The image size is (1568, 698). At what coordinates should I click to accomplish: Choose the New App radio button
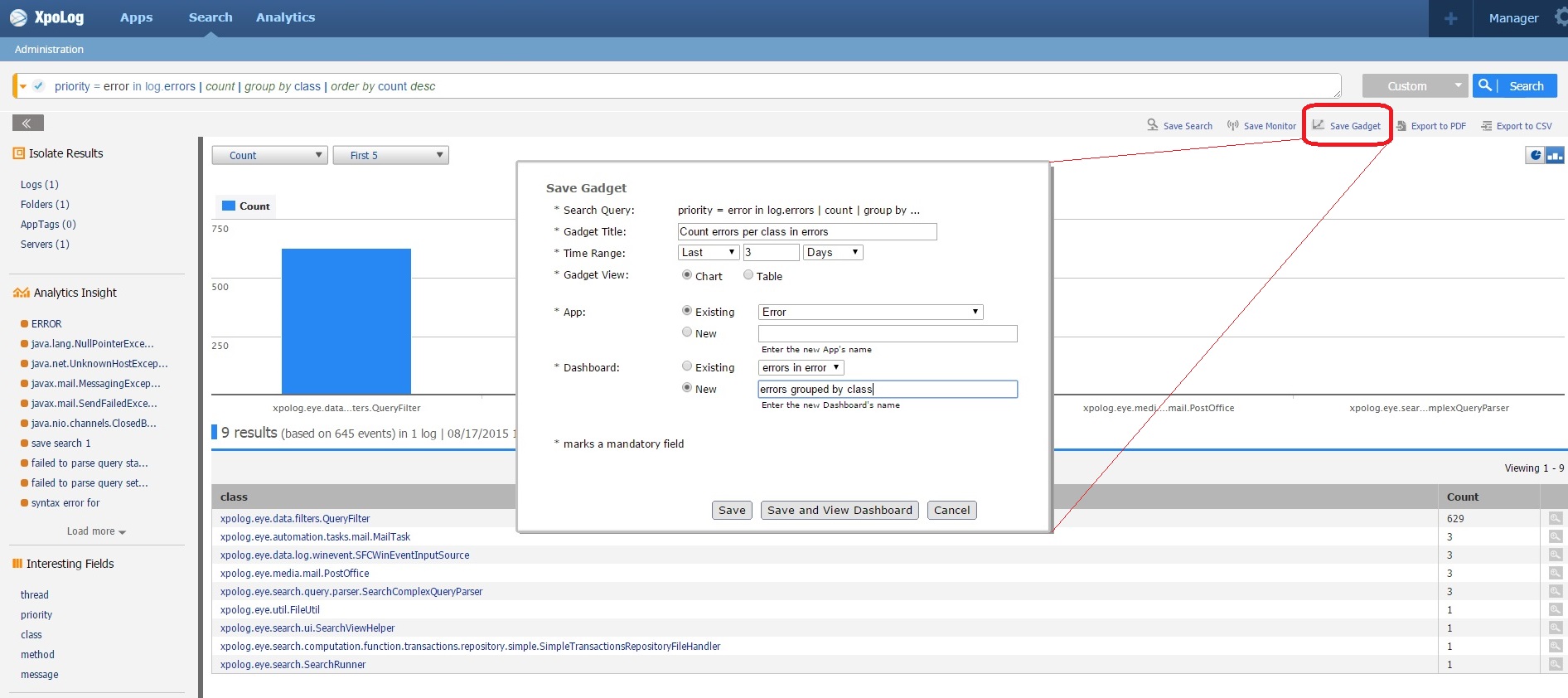coord(687,332)
